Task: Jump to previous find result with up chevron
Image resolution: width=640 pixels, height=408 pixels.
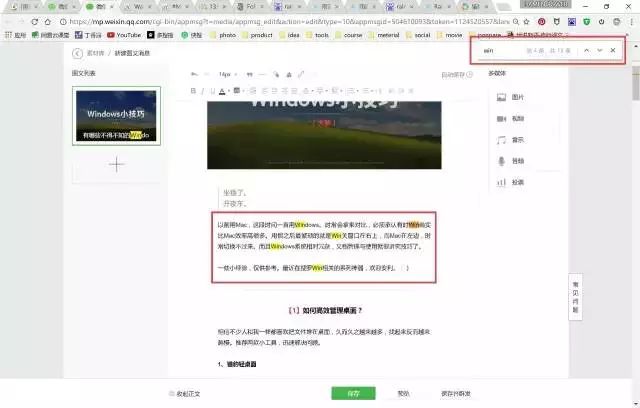Action: pos(587,50)
